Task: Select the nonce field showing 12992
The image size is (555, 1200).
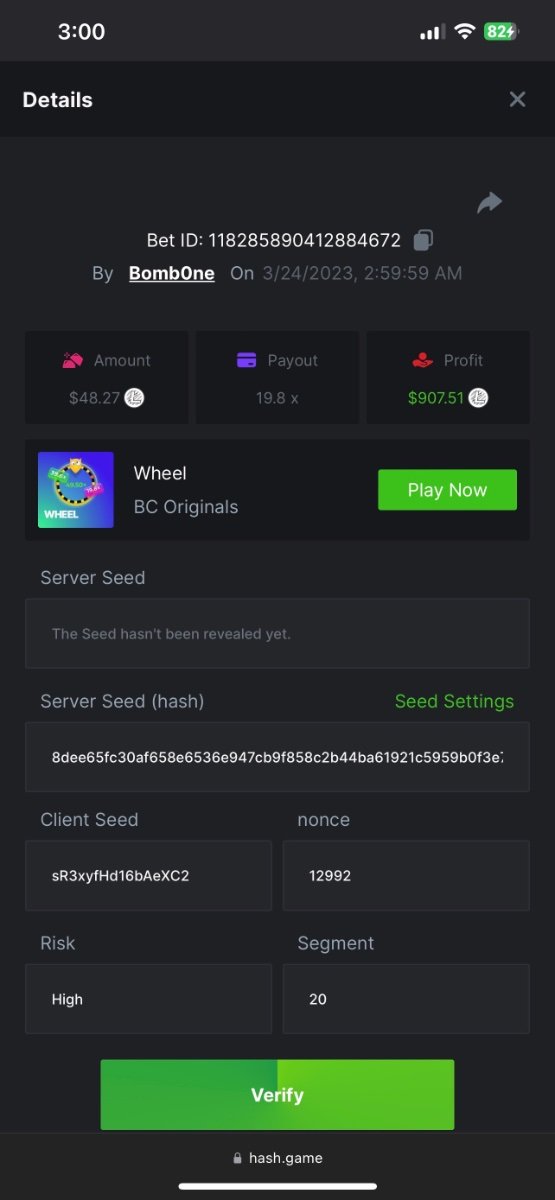Action: [x=406, y=875]
